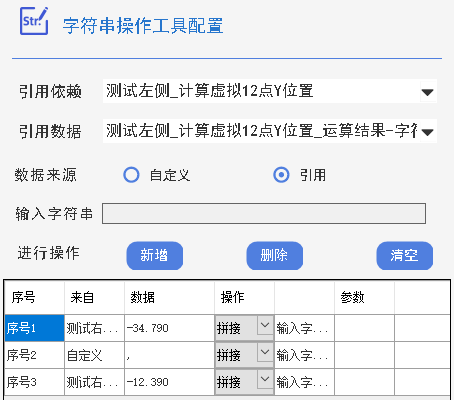Click the 来自 column header

pos(94,297)
